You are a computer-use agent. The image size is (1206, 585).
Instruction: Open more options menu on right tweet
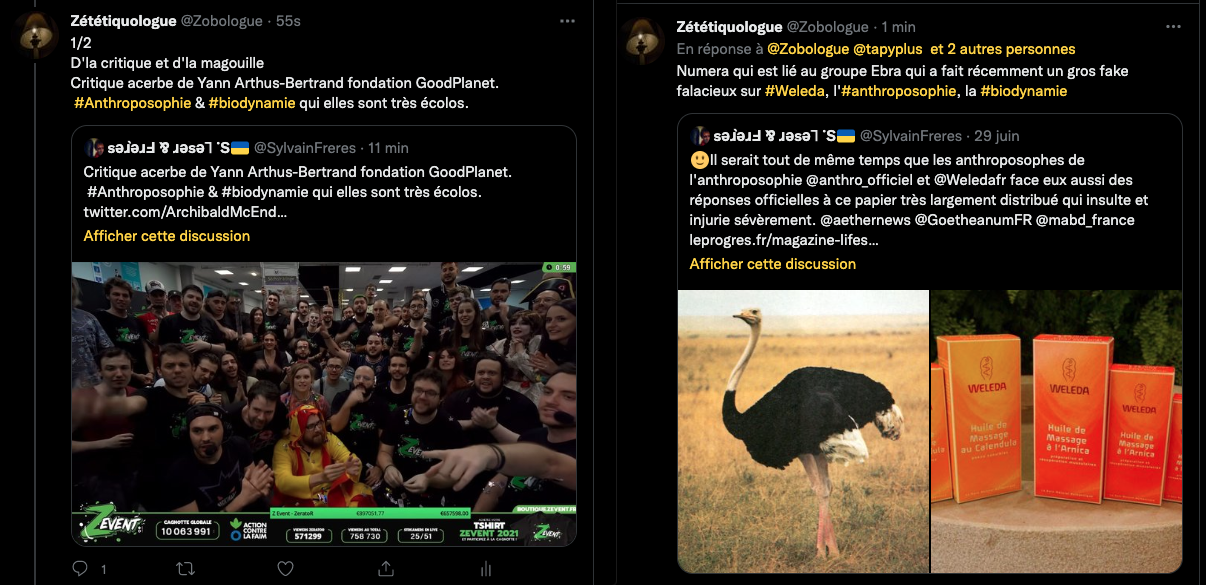tap(1173, 25)
